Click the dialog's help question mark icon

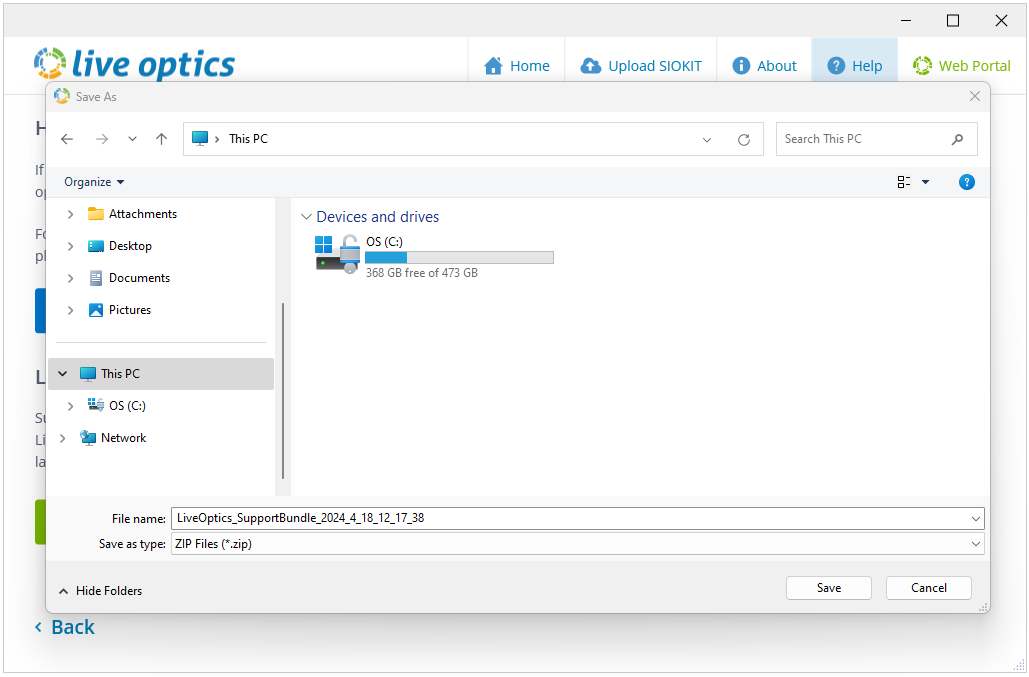(x=966, y=182)
